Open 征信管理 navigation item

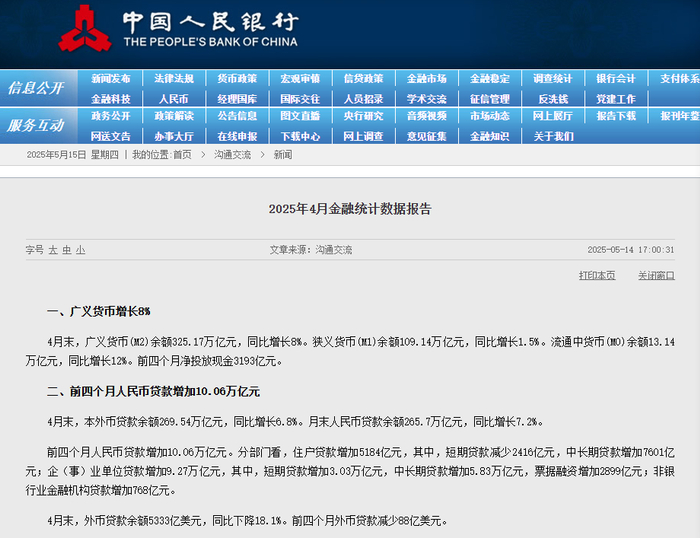(490, 99)
